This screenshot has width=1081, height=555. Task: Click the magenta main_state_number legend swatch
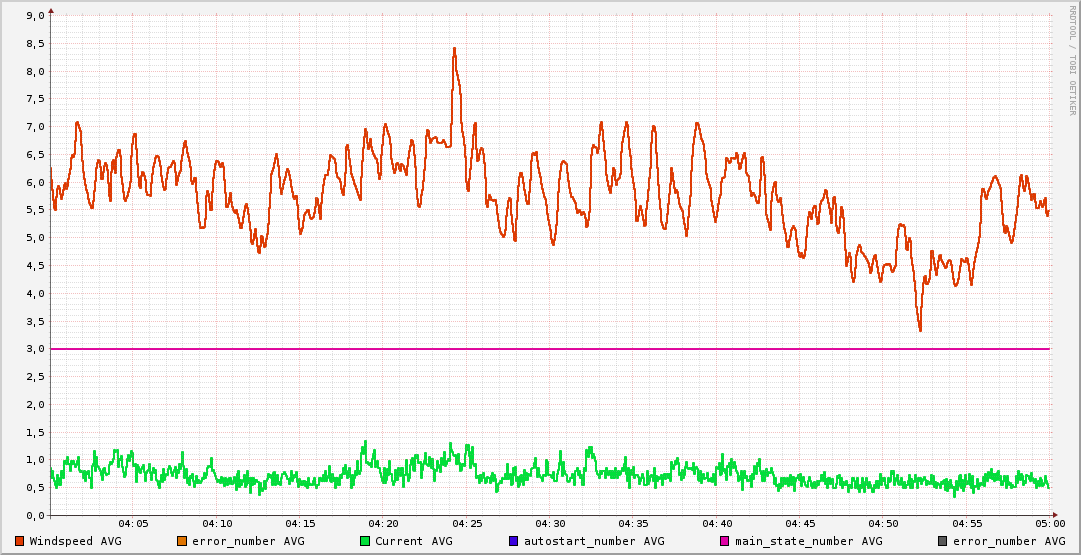pyautogui.click(x=725, y=541)
